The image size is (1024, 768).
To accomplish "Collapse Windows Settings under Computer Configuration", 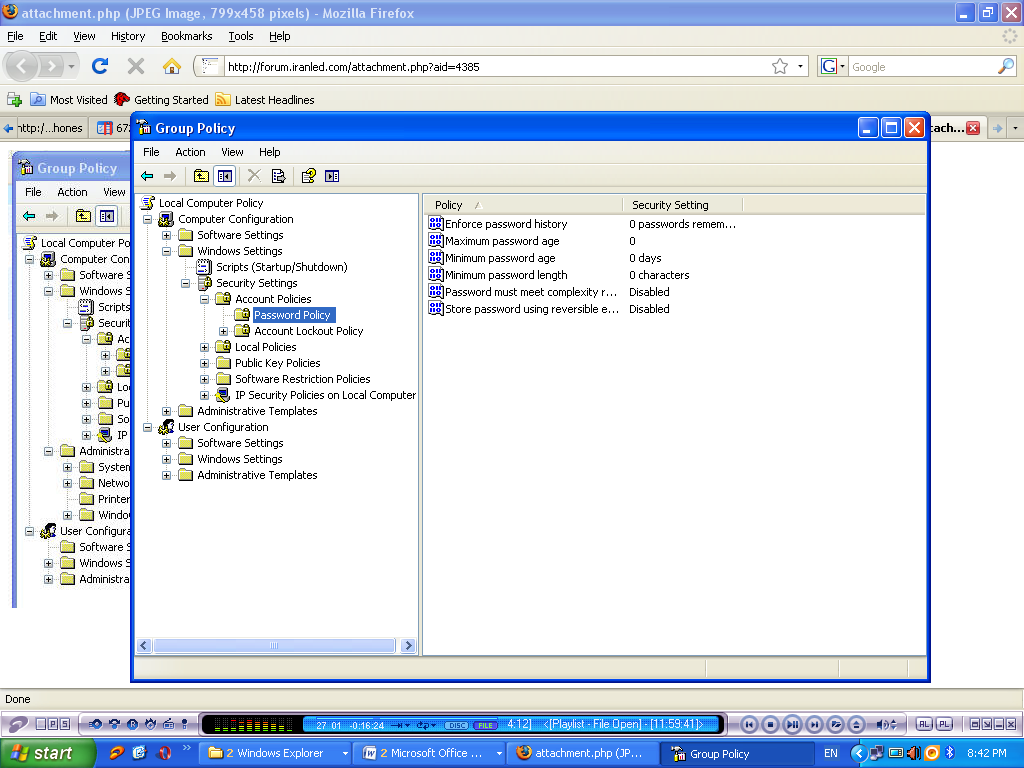I will [x=167, y=251].
